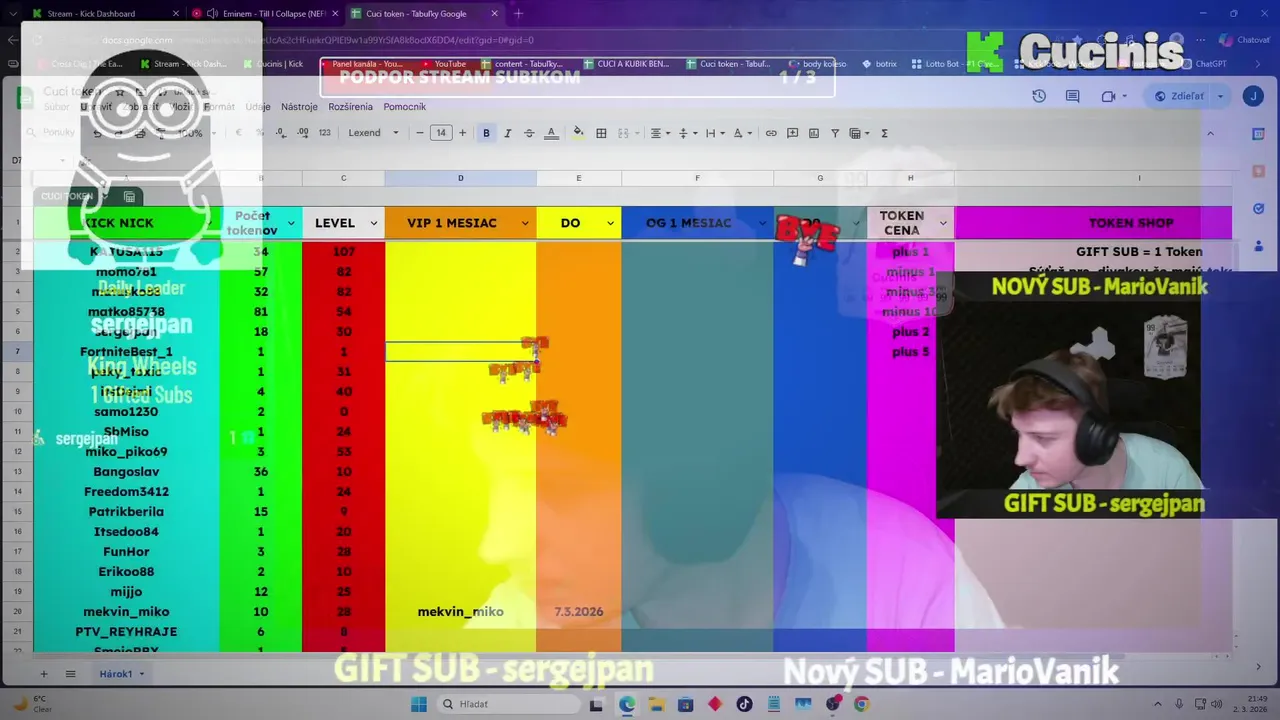Screen dimensions: 1280x720
Task: Open vertical align options
Action: pos(687,133)
